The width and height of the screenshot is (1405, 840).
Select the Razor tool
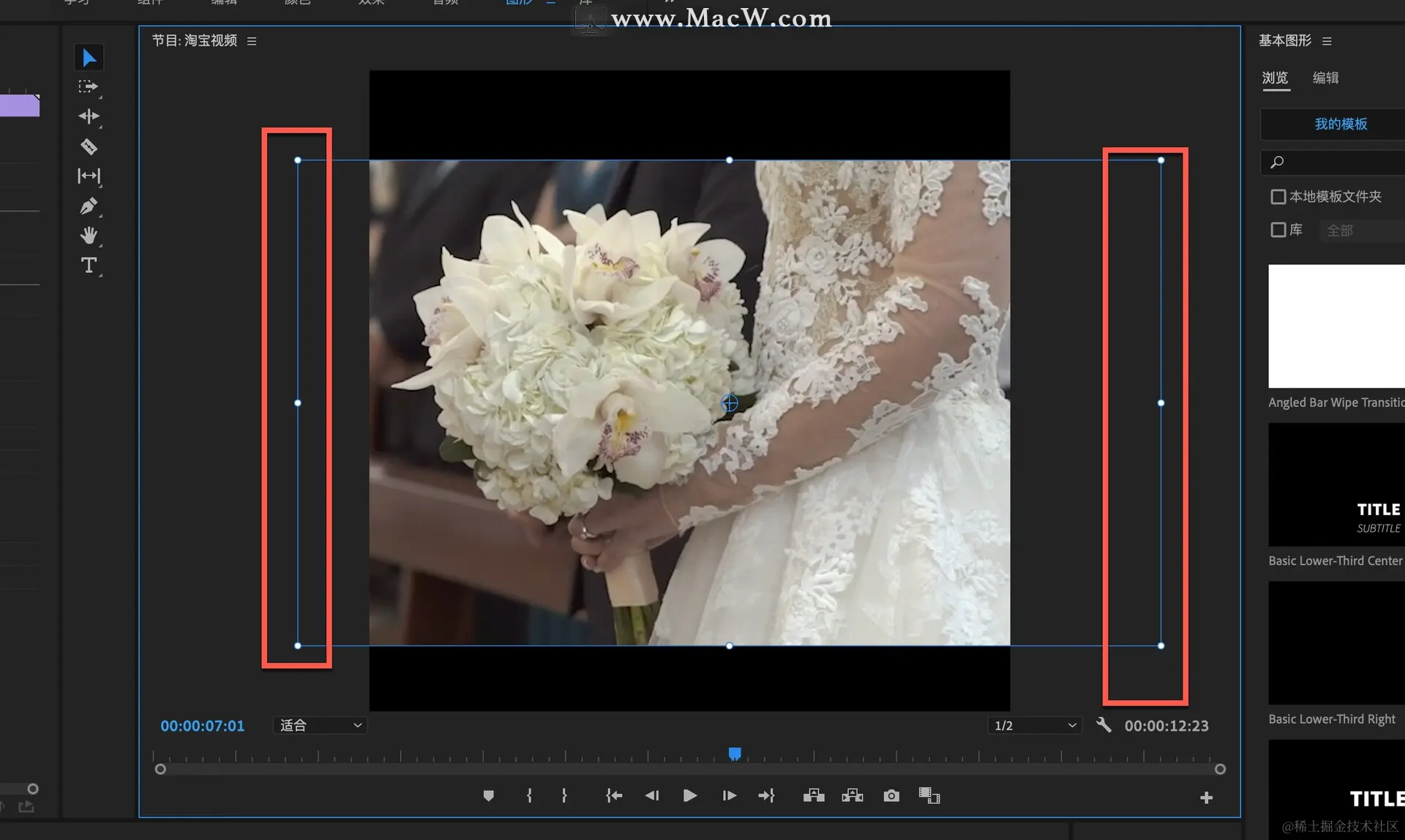[x=89, y=146]
